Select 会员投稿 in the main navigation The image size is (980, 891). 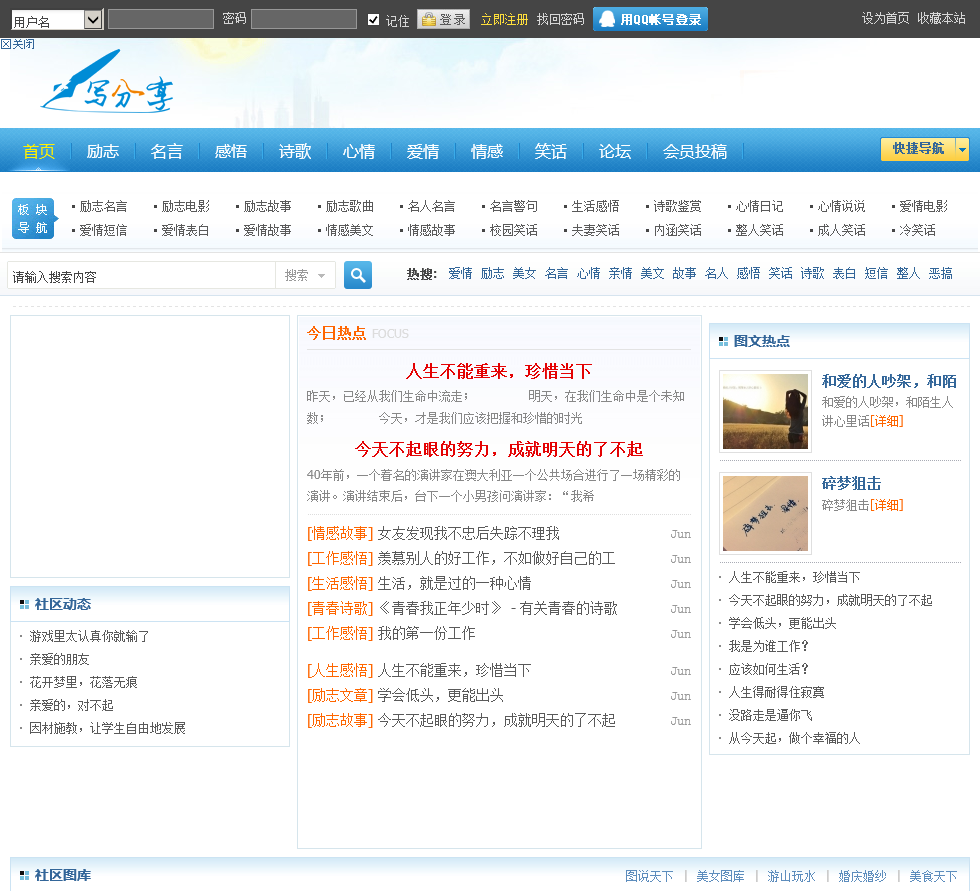(x=695, y=151)
